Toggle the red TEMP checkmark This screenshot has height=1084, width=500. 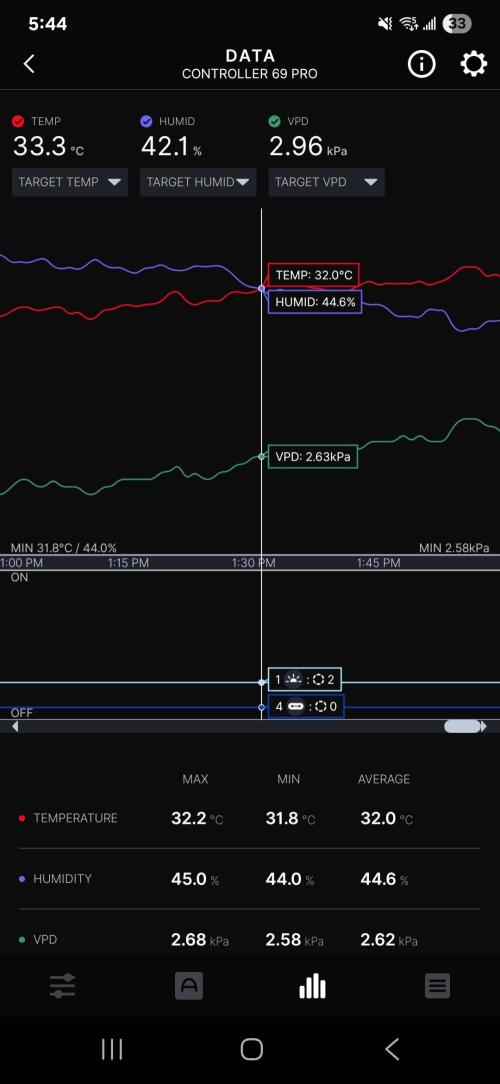click(19, 122)
